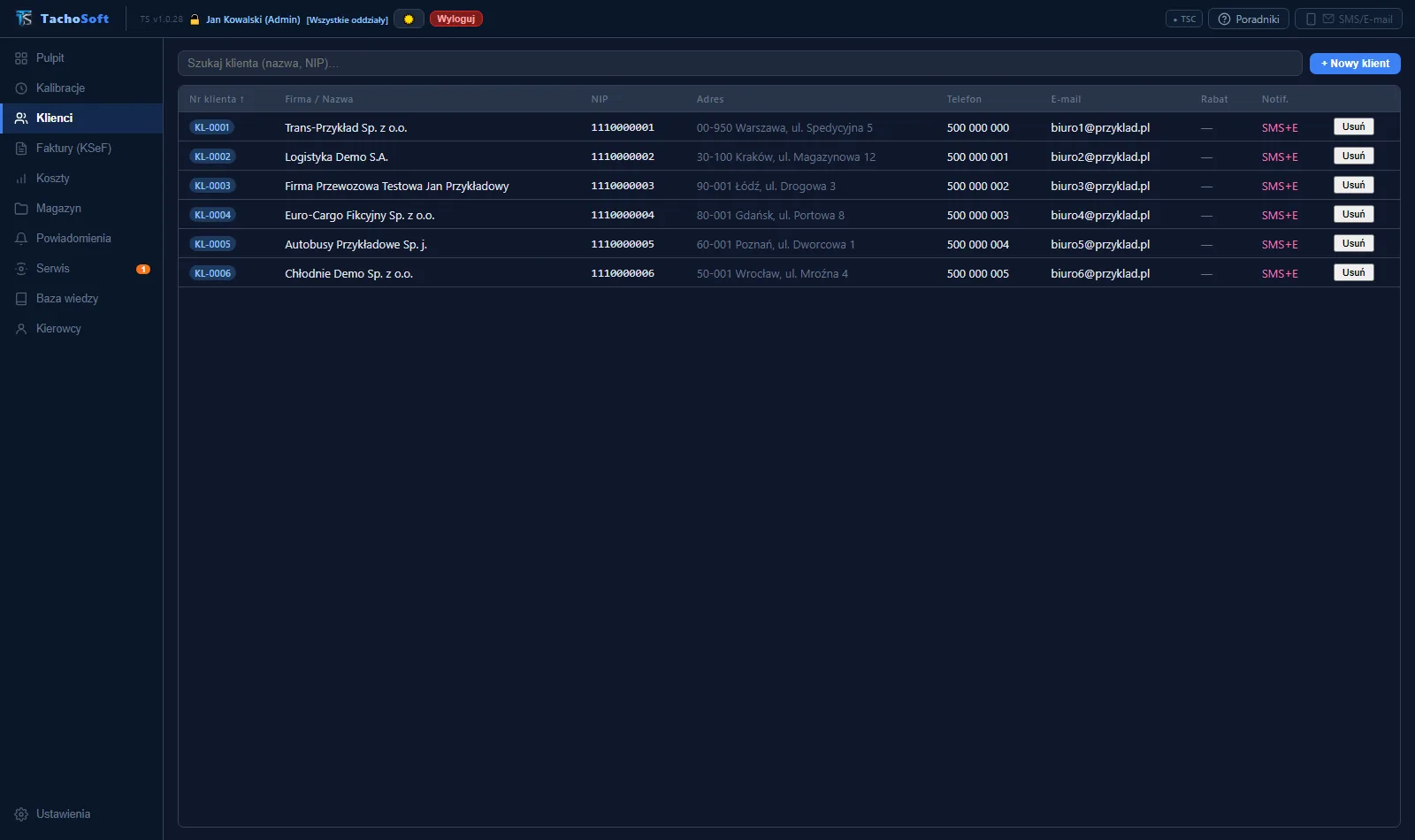Image resolution: width=1415 pixels, height=840 pixels.
Task: Delete Trans-Przykład with Usuń button
Action: [x=1353, y=126]
